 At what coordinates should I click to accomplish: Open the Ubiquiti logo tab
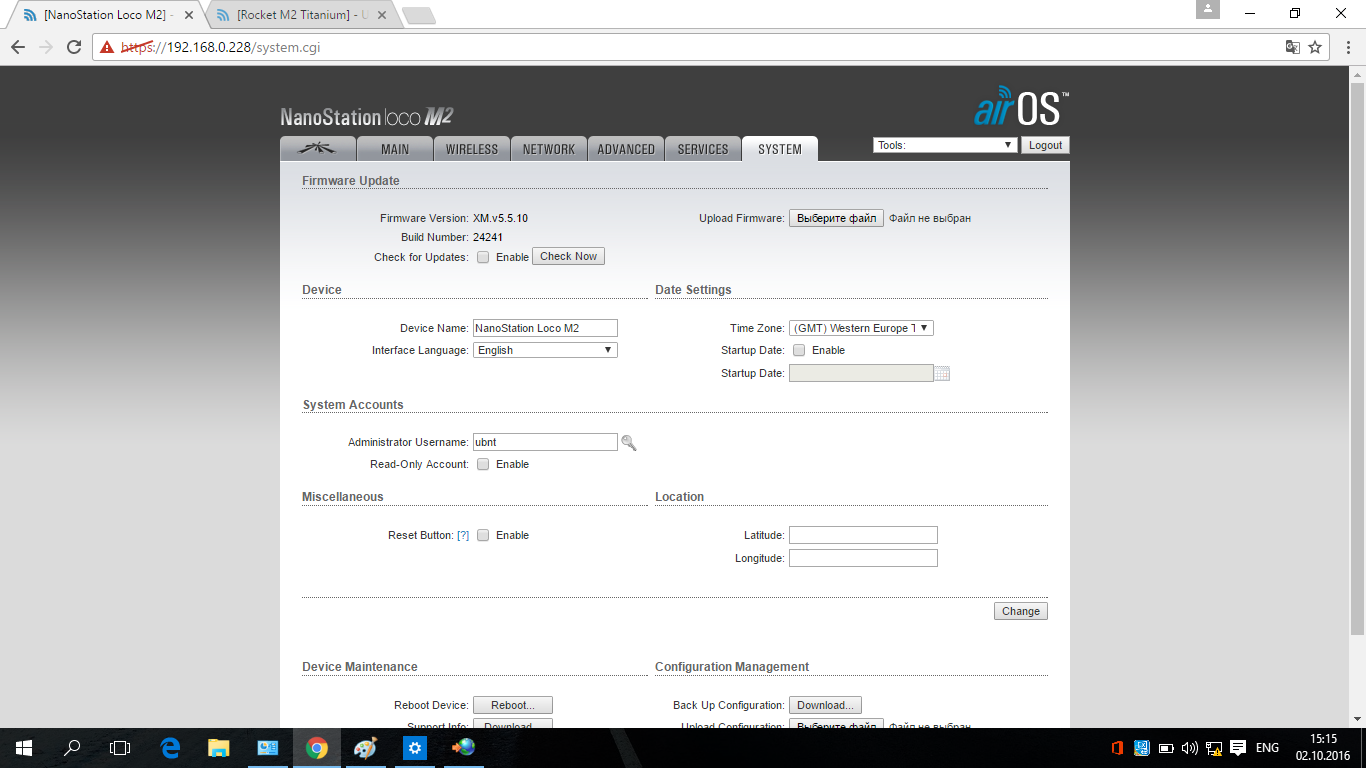coord(319,149)
